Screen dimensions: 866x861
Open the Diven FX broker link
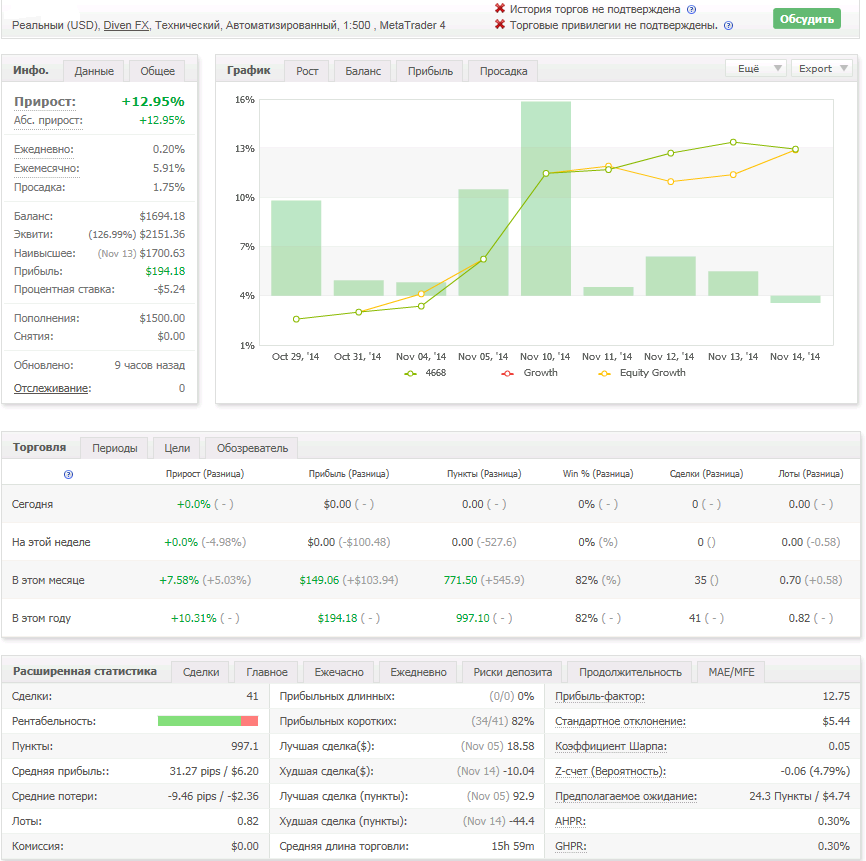(x=126, y=25)
